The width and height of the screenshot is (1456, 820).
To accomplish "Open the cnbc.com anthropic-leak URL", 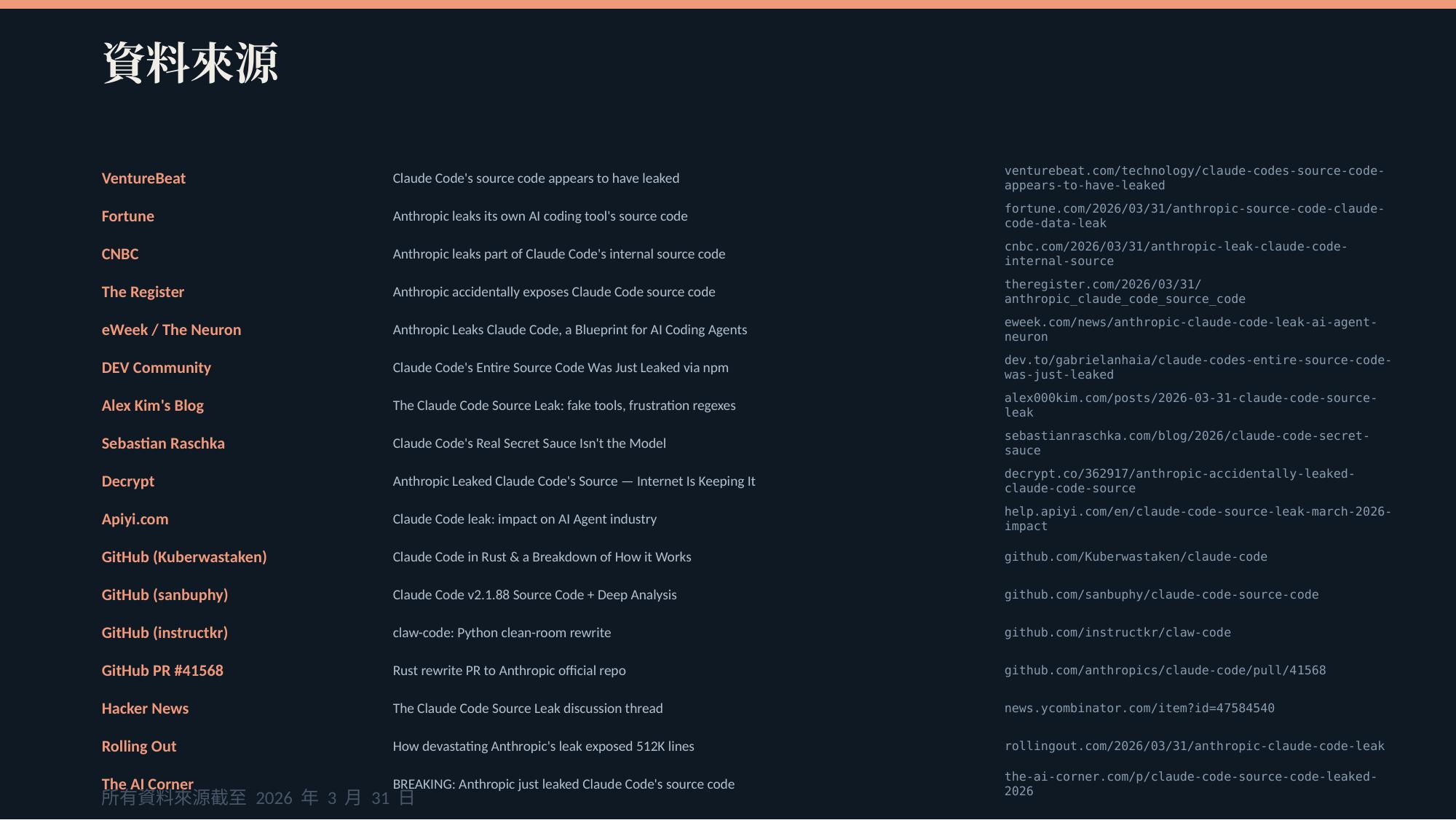I will coord(1176,253).
